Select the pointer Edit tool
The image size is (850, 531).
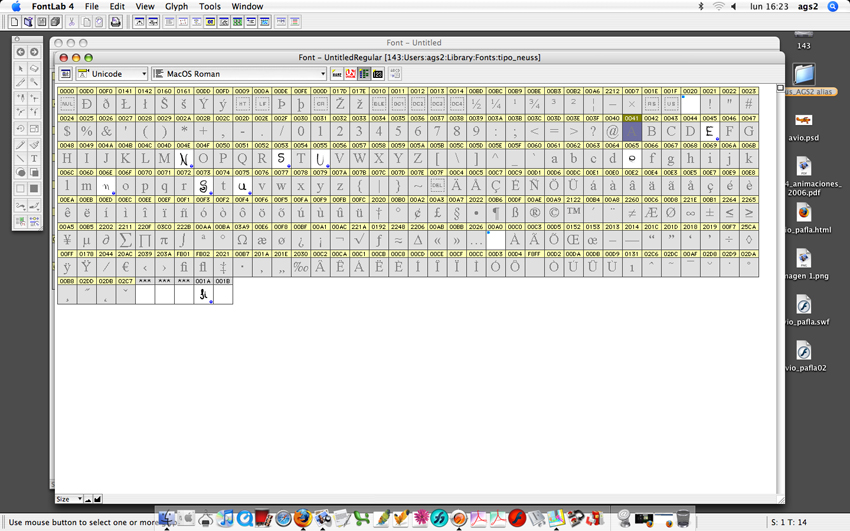point(21,69)
